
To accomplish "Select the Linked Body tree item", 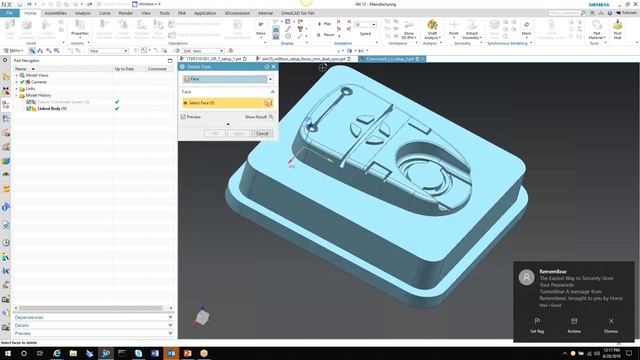I will [x=52, y=109].
